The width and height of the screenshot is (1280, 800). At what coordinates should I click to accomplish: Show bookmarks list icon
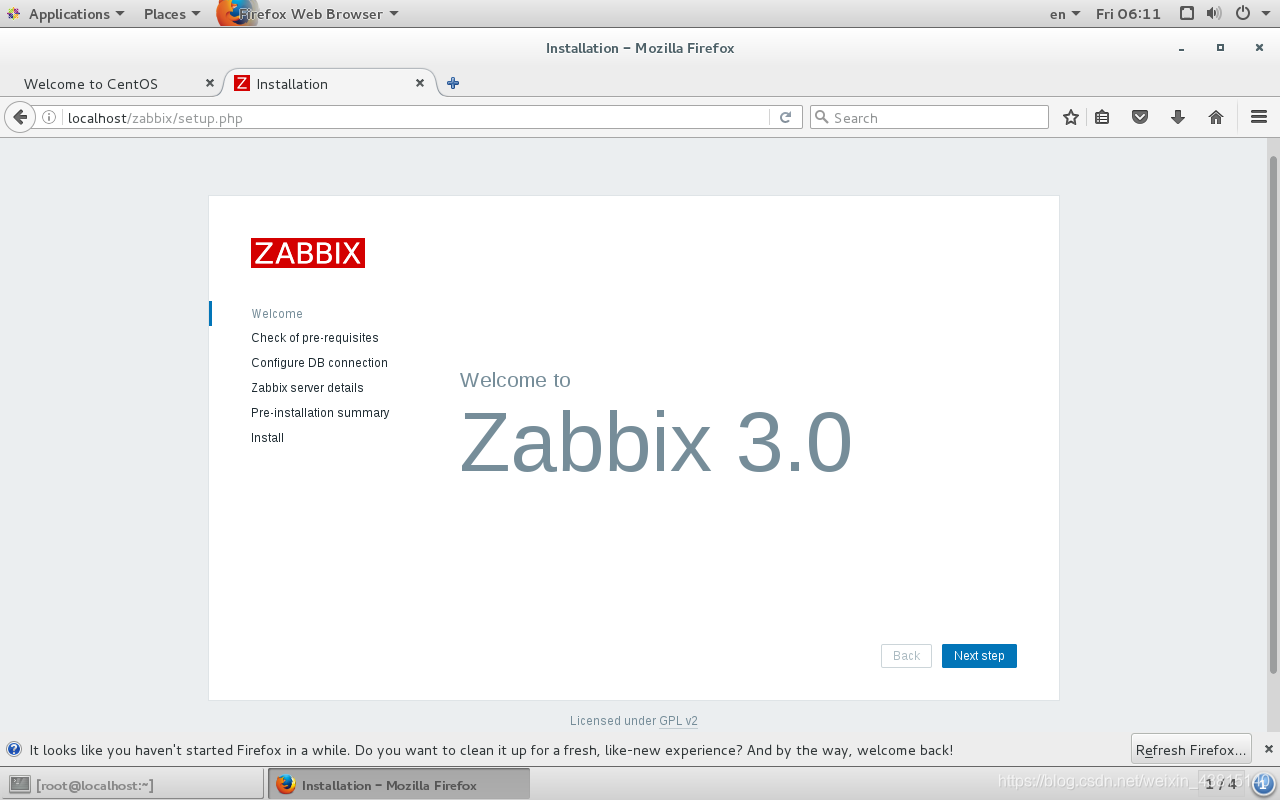[1102, 117]
